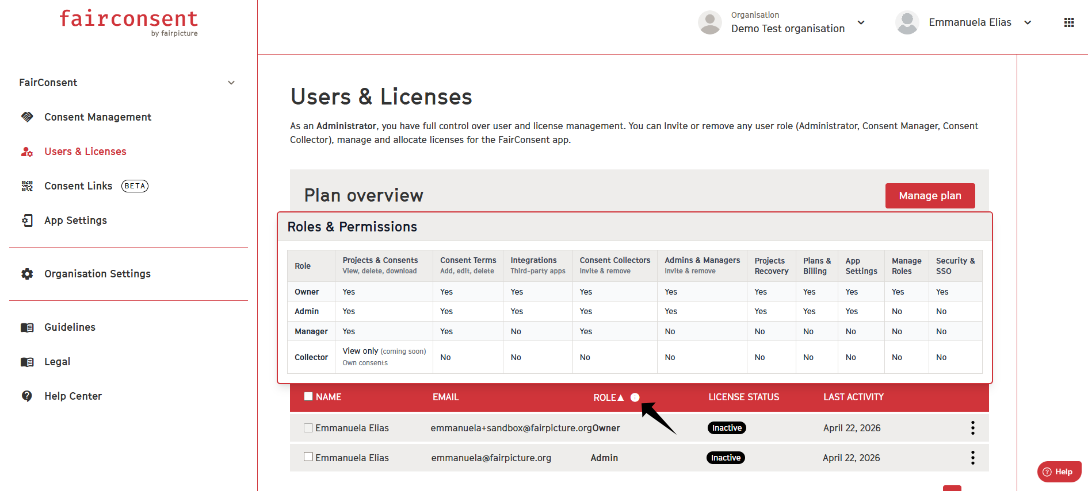
Task: Click the Collector row label in permissions table
Action: point(311,357)
